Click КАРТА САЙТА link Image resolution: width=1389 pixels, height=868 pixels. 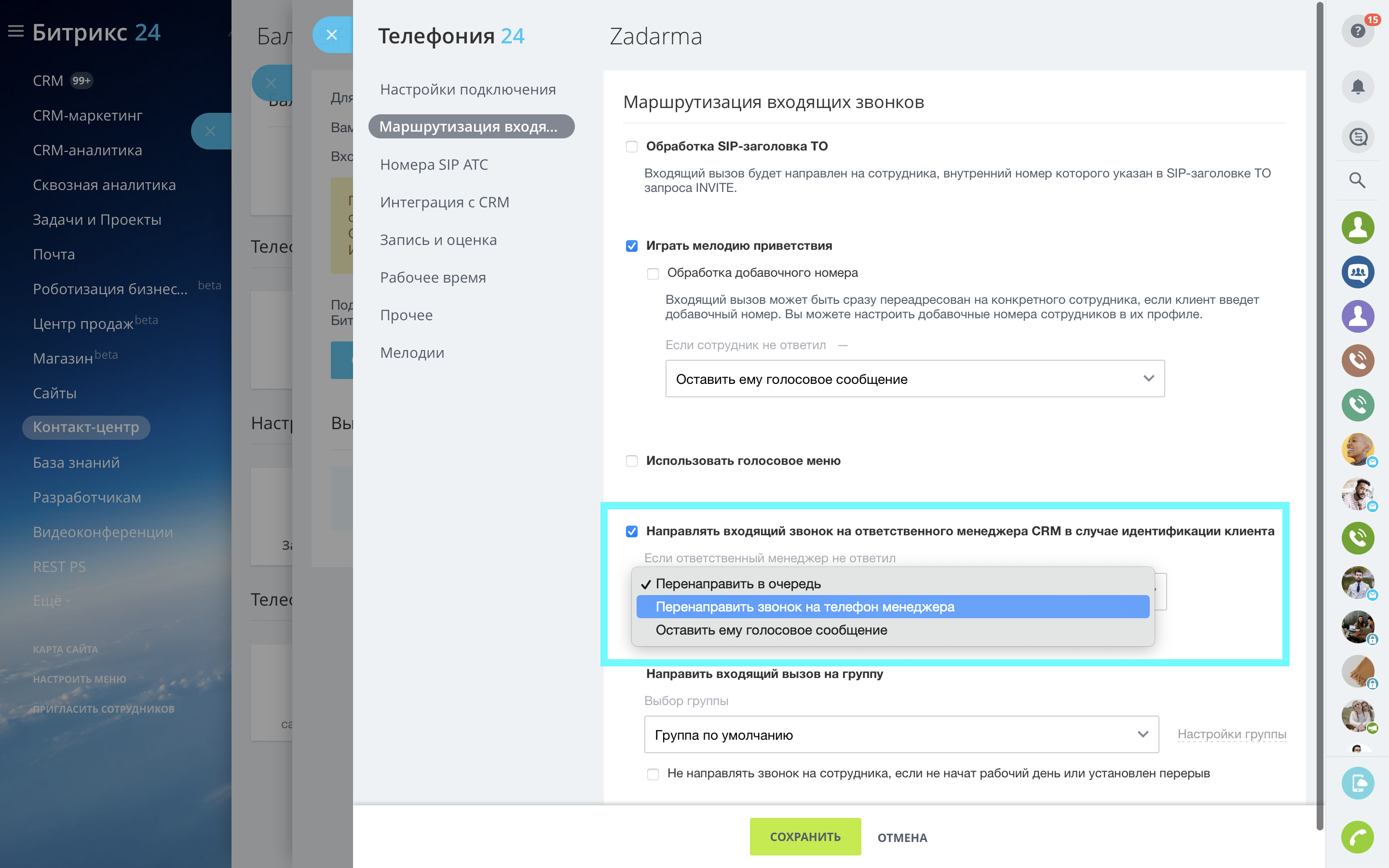[x=66, y=649]
